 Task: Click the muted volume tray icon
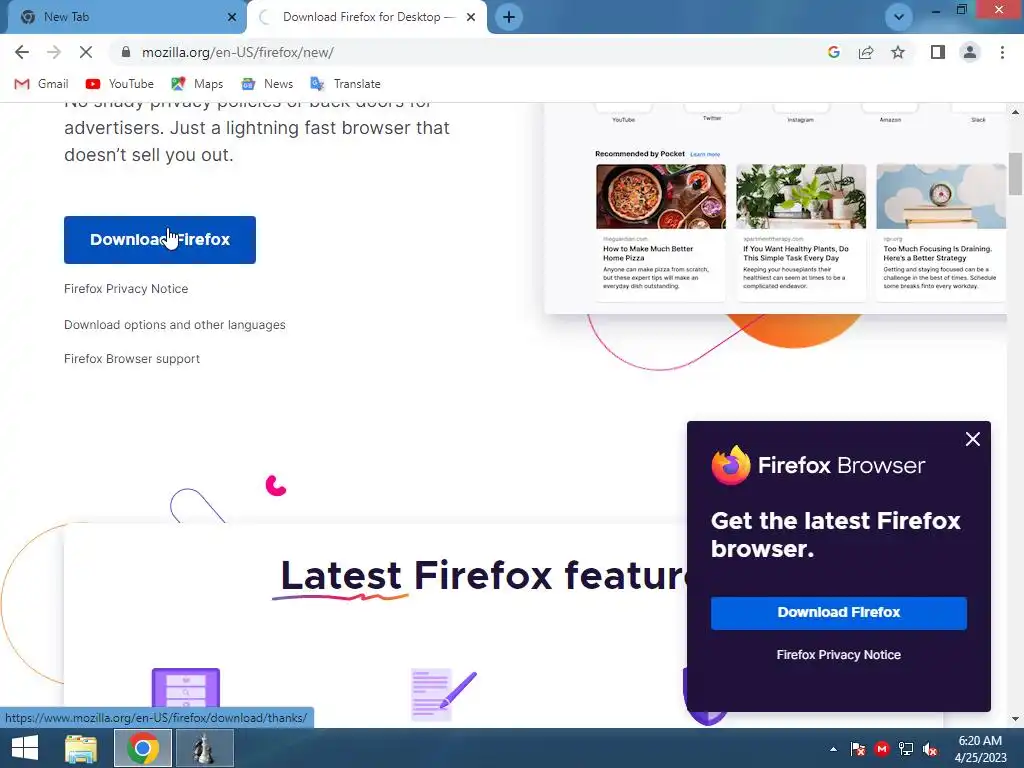point(930,749)
